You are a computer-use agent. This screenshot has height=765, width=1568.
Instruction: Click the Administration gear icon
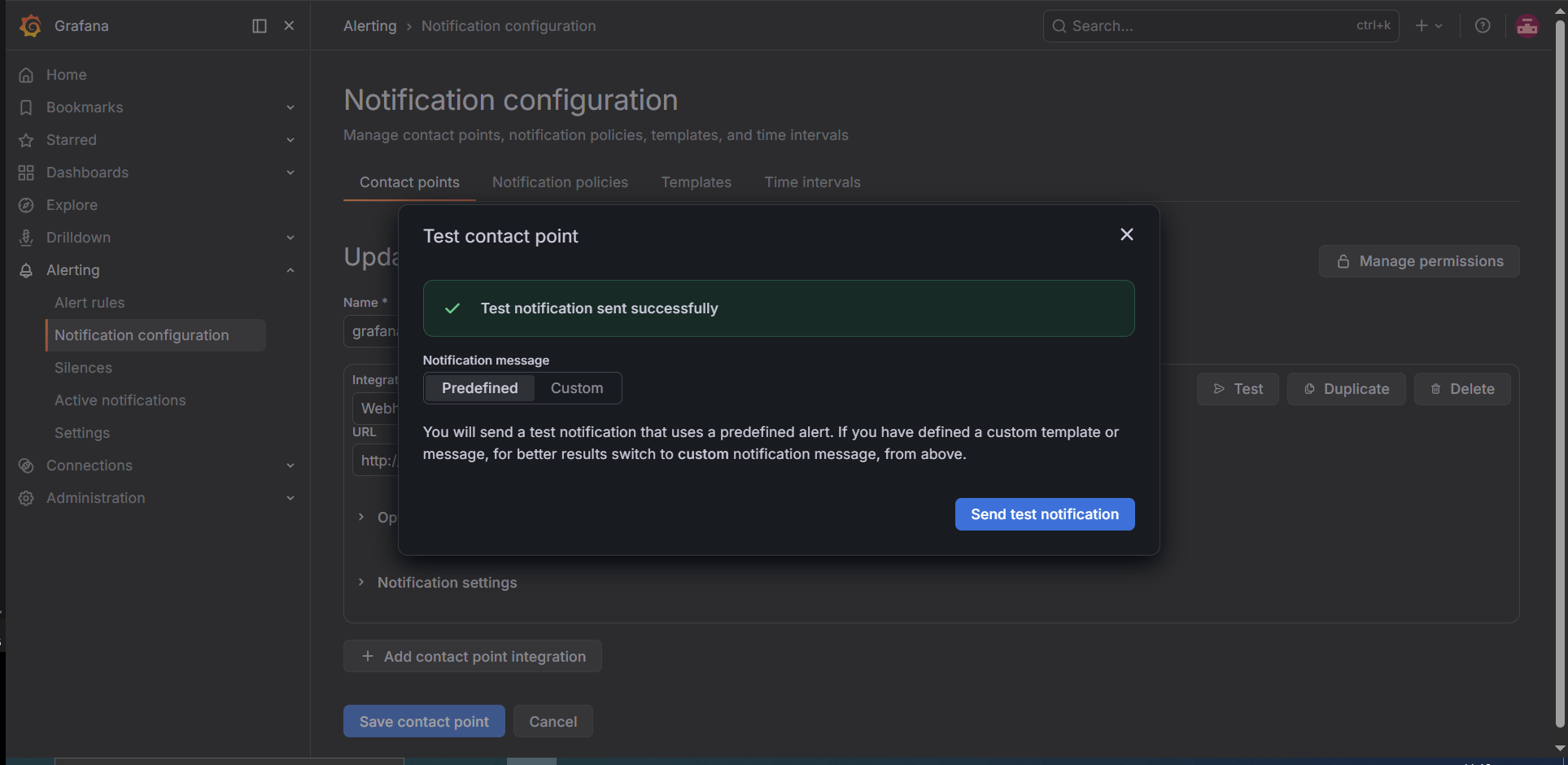[x=26, y=498]
